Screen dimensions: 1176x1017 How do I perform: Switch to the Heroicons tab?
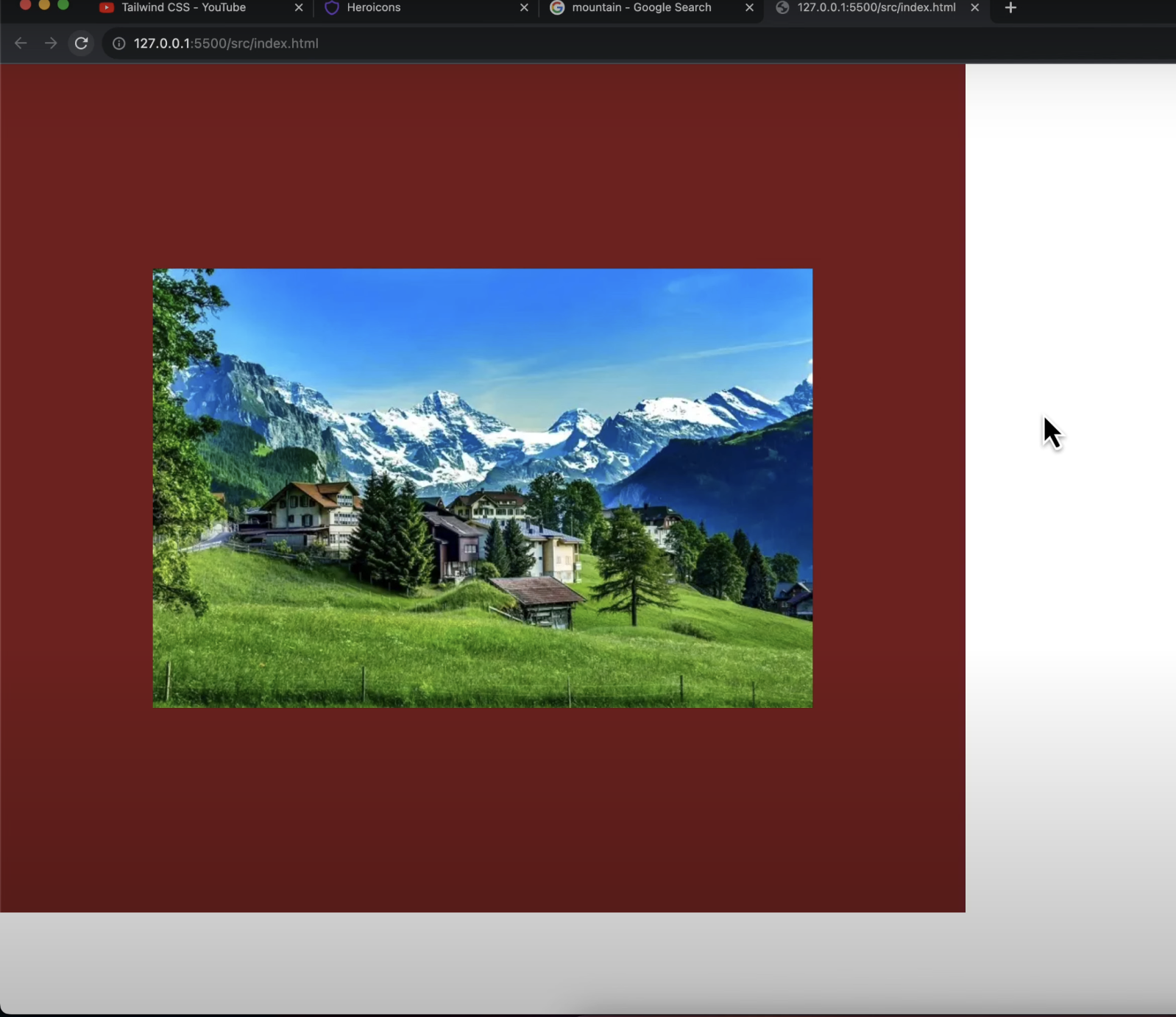coord(374,7)
